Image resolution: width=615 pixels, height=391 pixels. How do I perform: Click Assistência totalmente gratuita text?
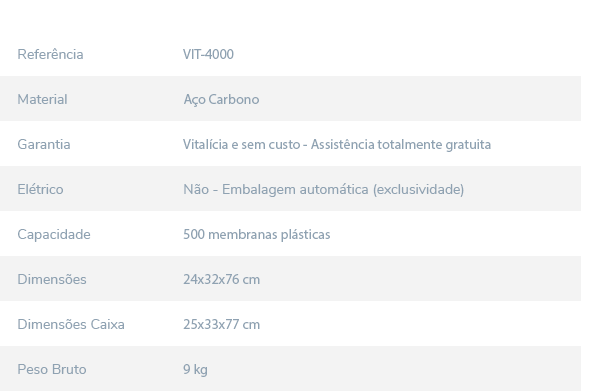point(401,144)
